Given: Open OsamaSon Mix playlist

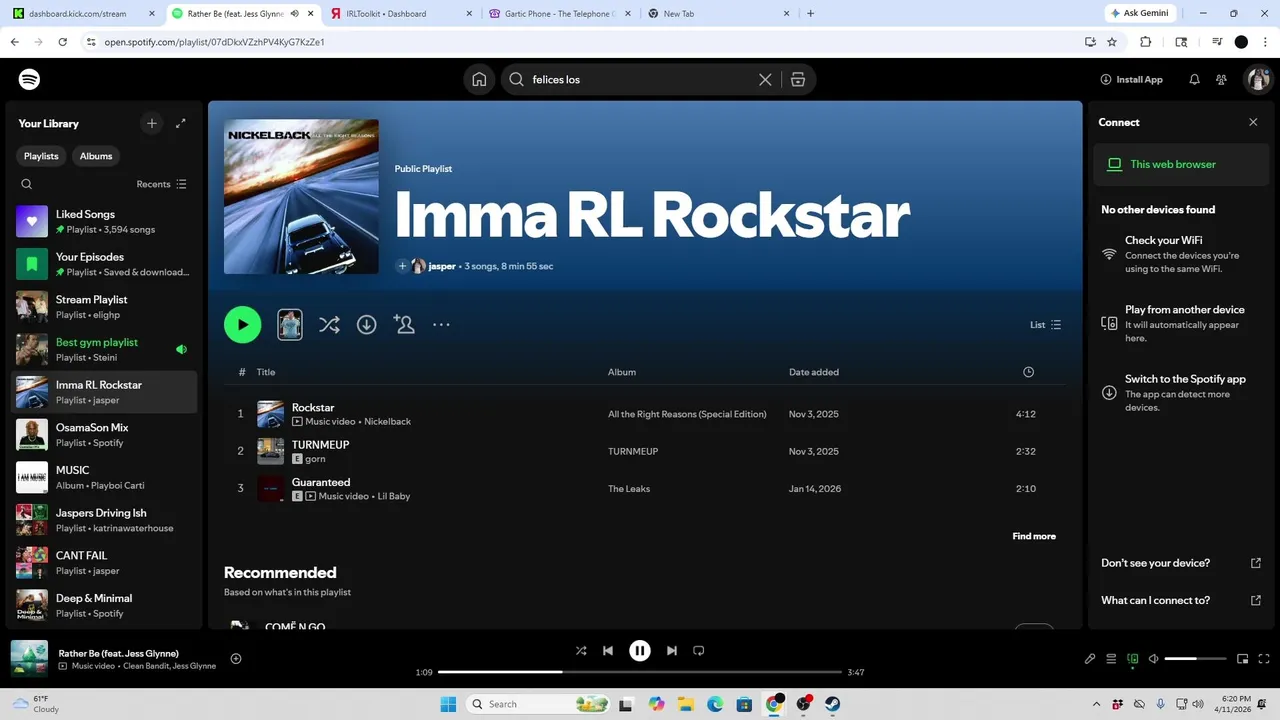Looking at the screenshot, I should tap(104, 435).
